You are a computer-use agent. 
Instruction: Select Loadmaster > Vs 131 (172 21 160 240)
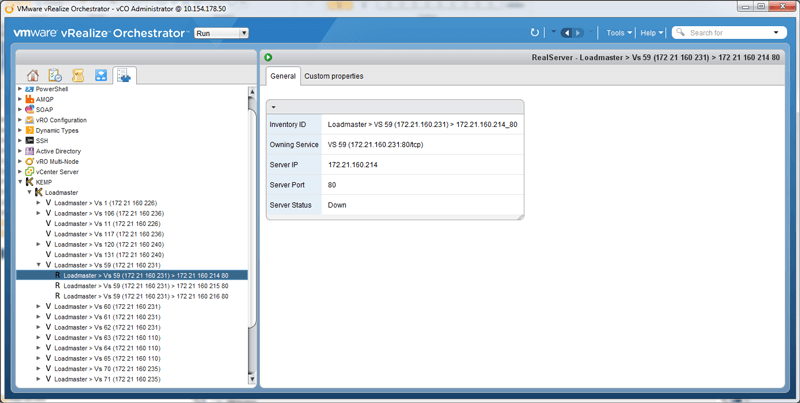pyautogui.click(x=109, y=255)
